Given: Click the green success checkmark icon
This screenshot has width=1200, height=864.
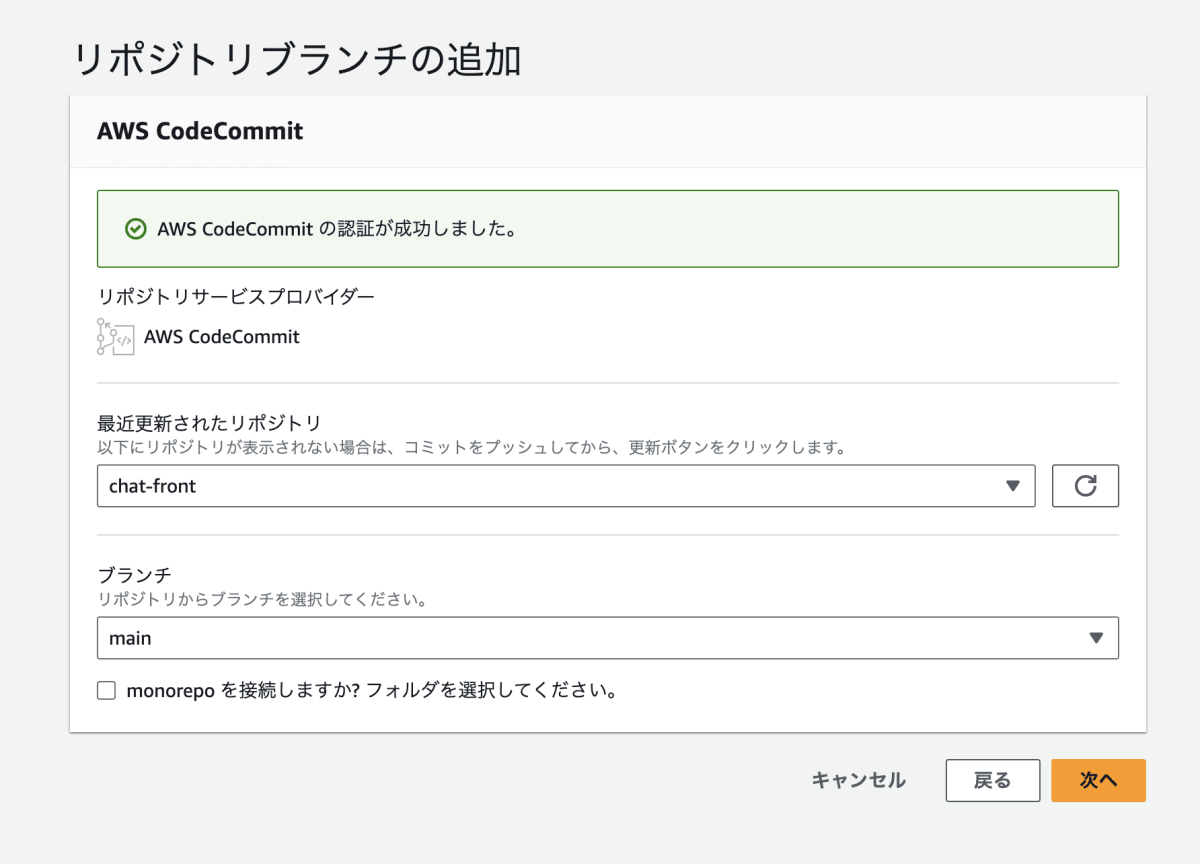Looking at the screenshot, I should click(135, 229).
